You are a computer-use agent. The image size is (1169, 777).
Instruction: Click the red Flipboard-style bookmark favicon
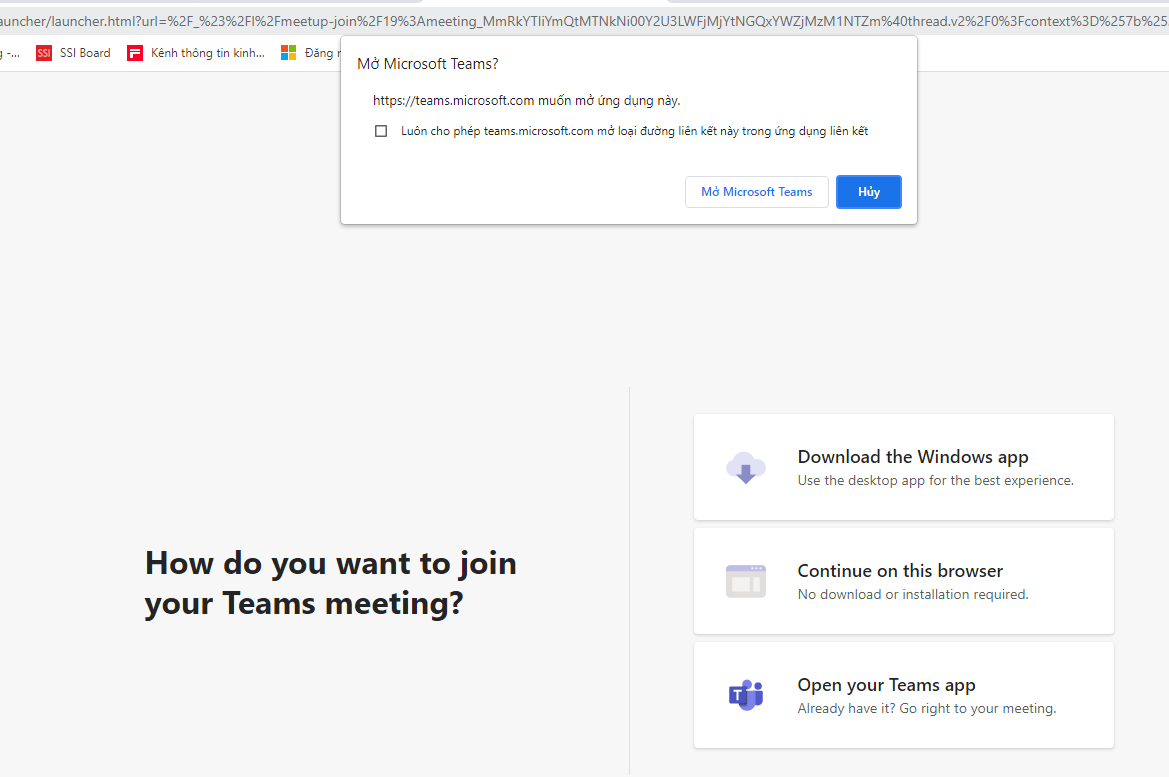pyautogui.click(x=135, y=53)
